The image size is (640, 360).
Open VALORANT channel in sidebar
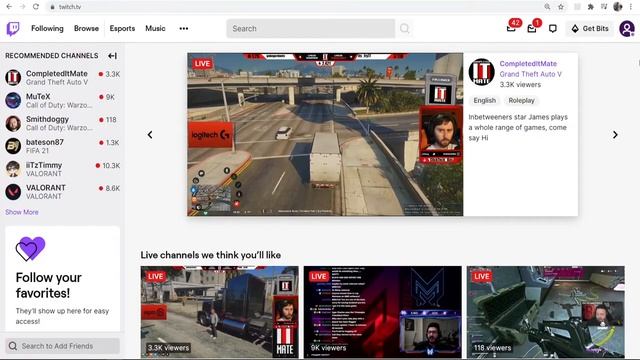point(62,192)
